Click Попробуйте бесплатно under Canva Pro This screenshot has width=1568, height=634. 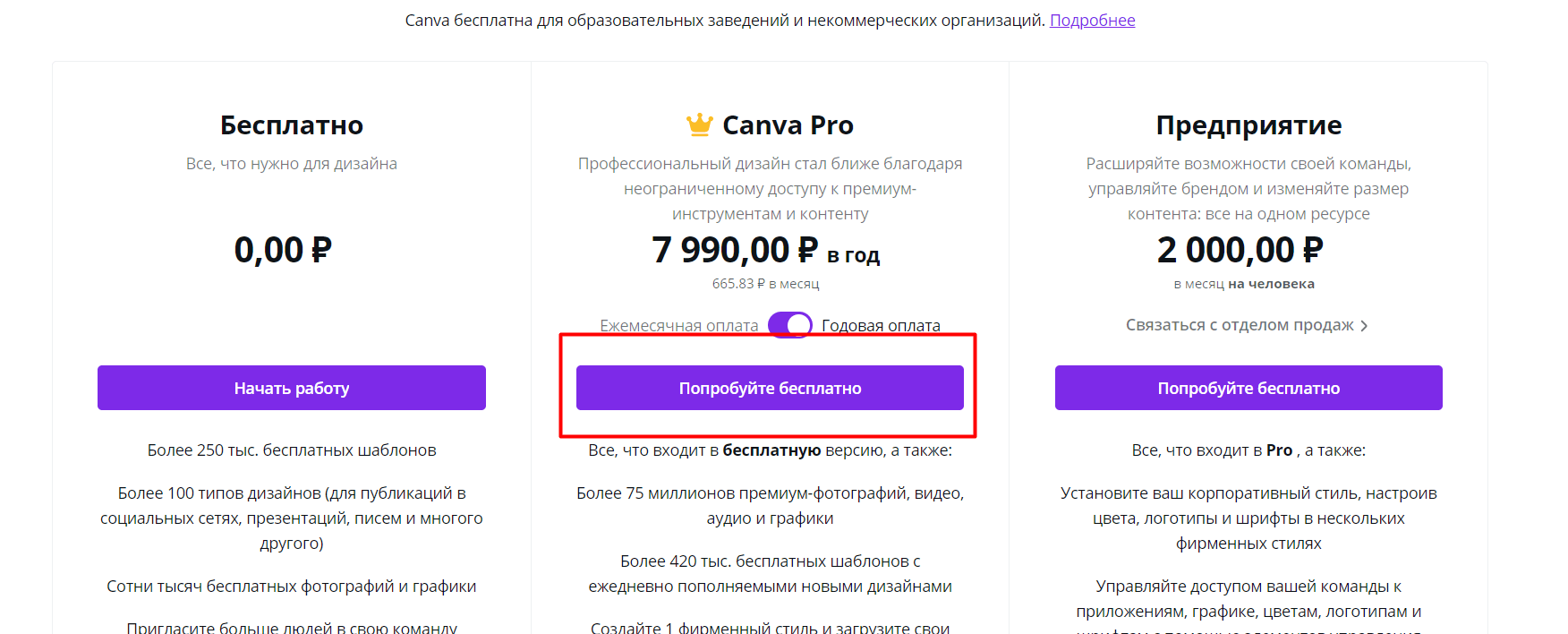coord(770,388)
